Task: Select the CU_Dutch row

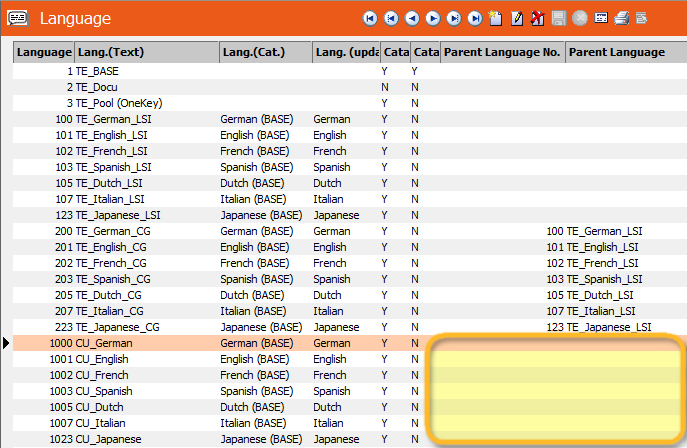Action: tap(350, 407)
